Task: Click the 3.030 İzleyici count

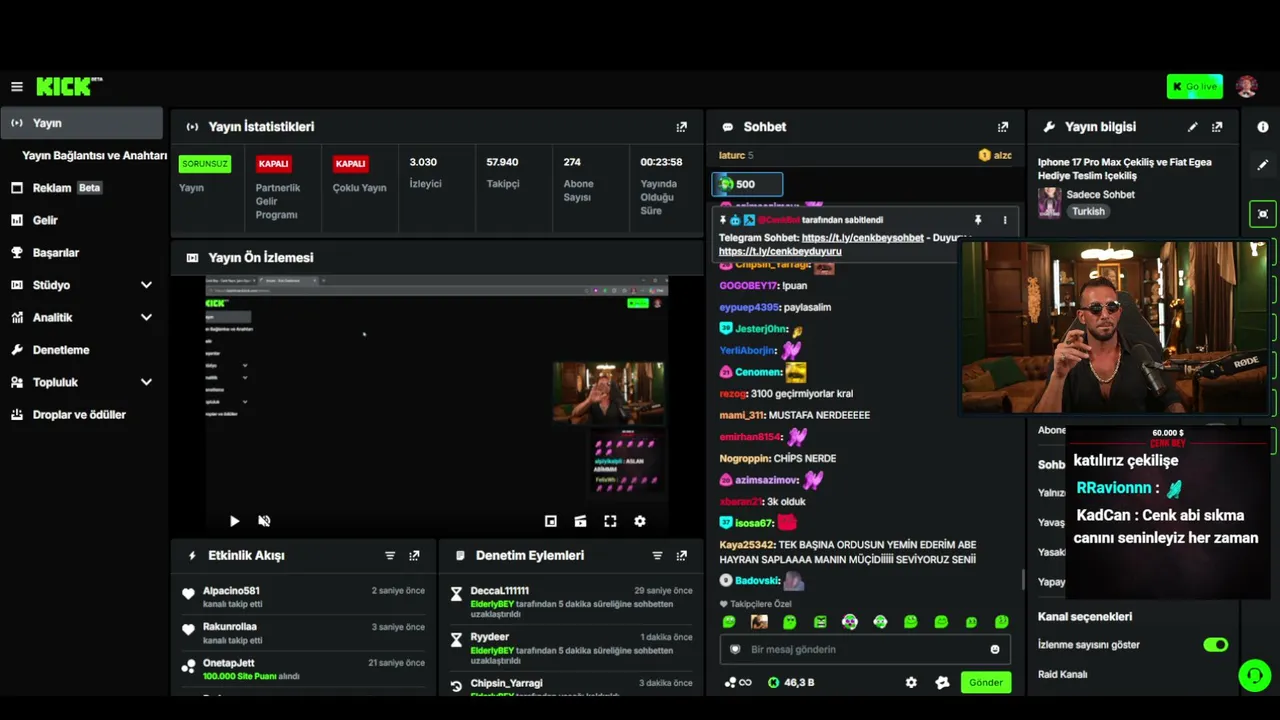Action: tap(423, 162)
